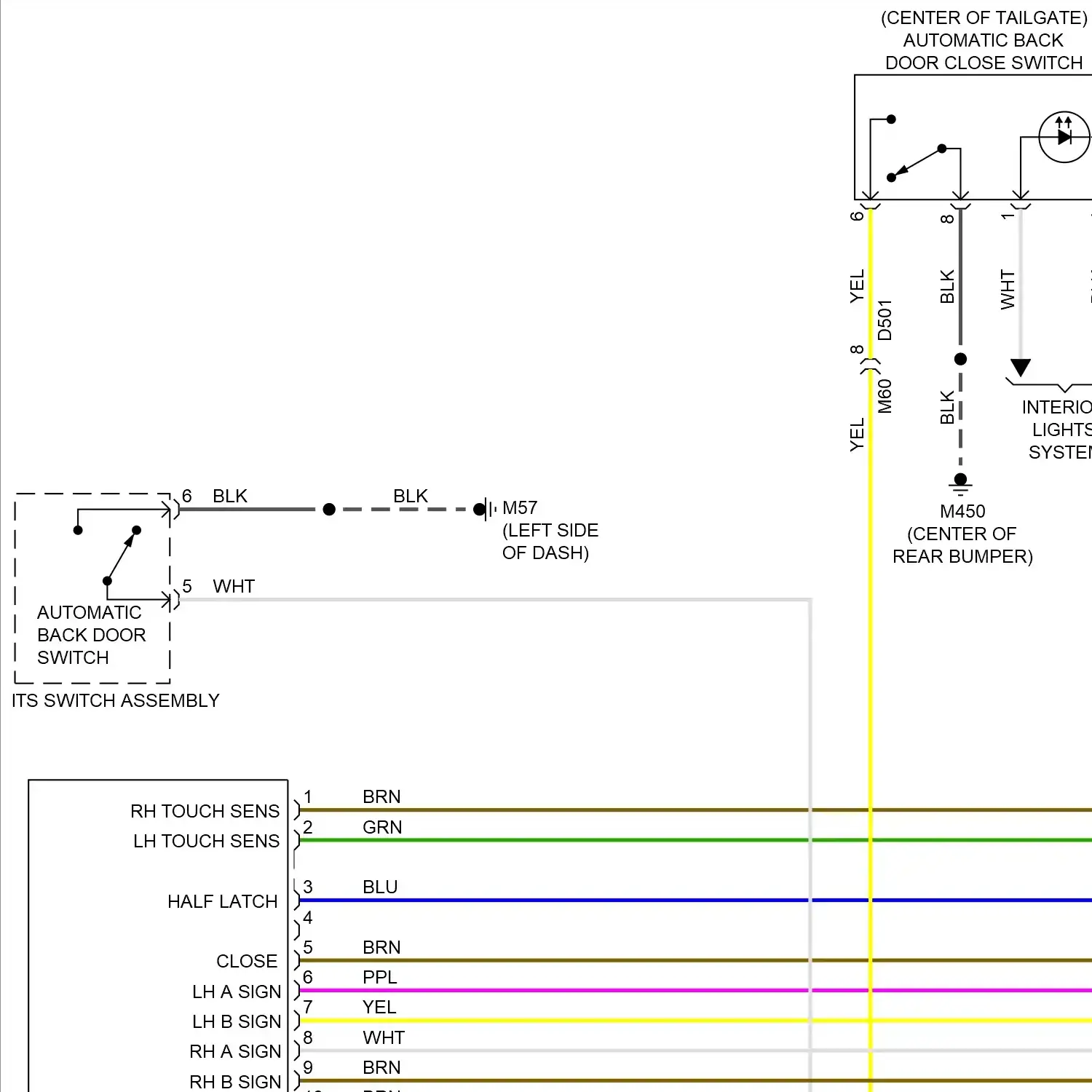Click the LED indicator symbol in close switch
This screenshot has height=1092, width=1092.
(x=1064, y=135)
